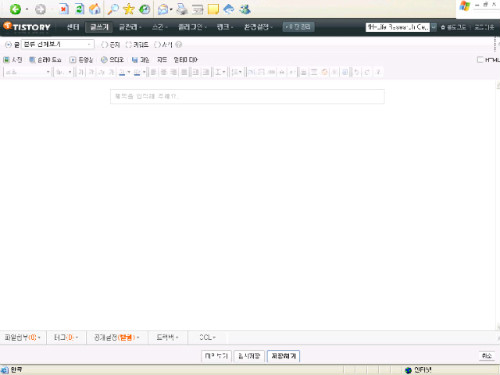Click the magnifier Search icon
This screenshot has height=375, width=500.
coord(113,9)
